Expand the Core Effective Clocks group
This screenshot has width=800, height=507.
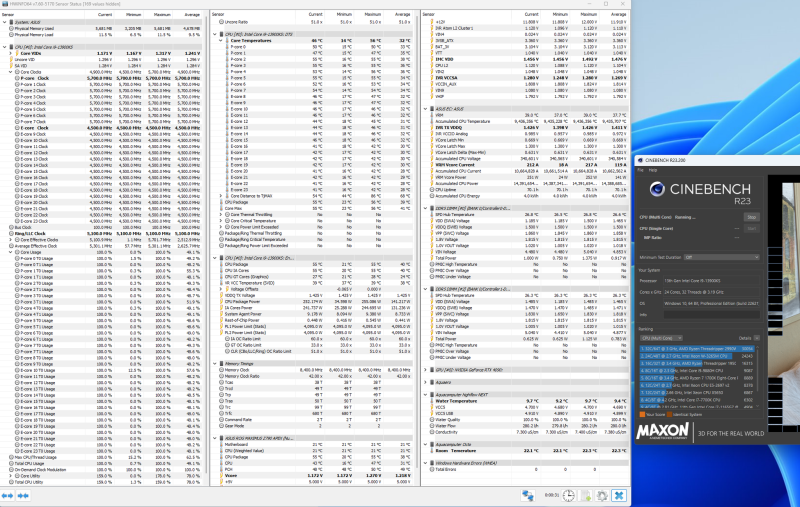click(x=11, y=240)
